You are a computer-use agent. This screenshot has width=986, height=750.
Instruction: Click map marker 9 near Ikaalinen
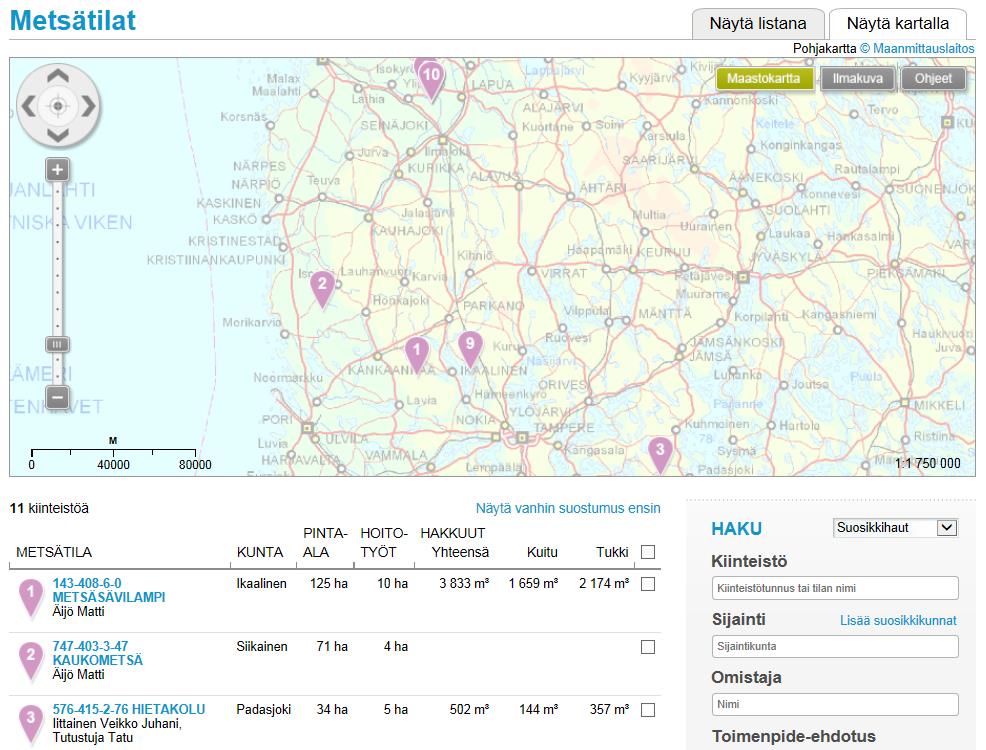click(470, 350)
